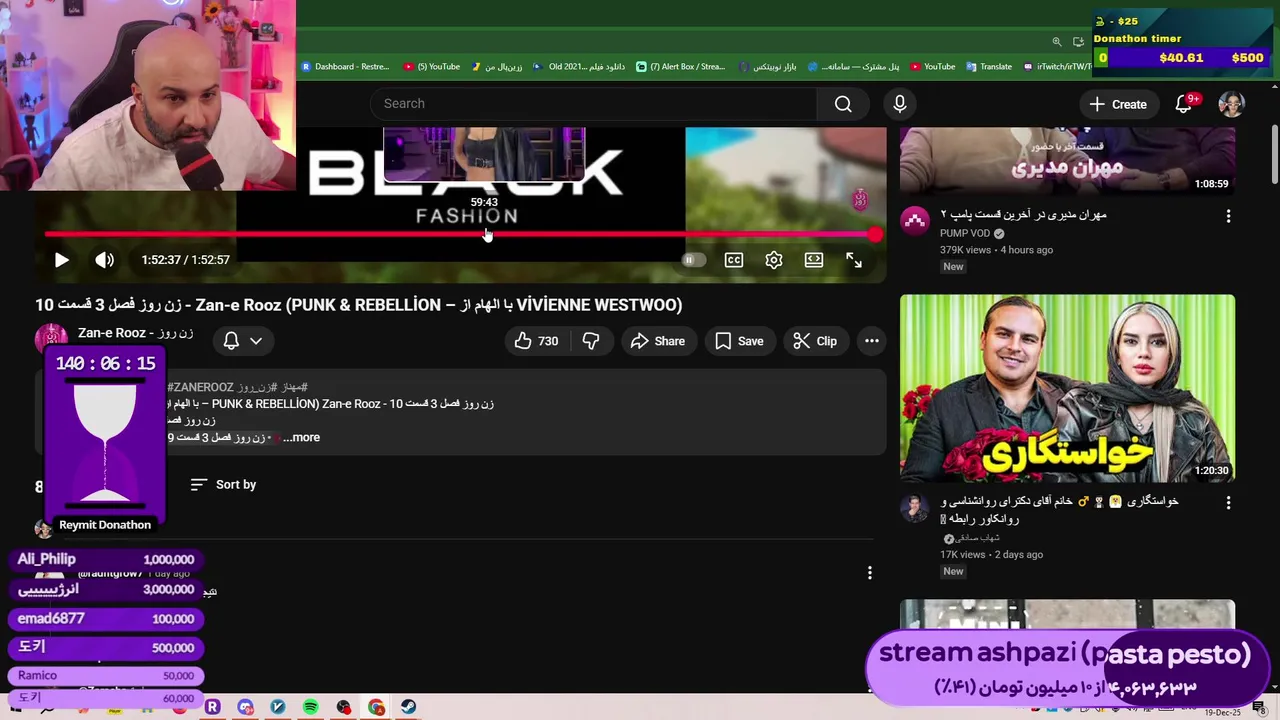Click the PUMP VOD channel avatar
This screenshot has height=720, width=1280.
(x=915, y=221)
